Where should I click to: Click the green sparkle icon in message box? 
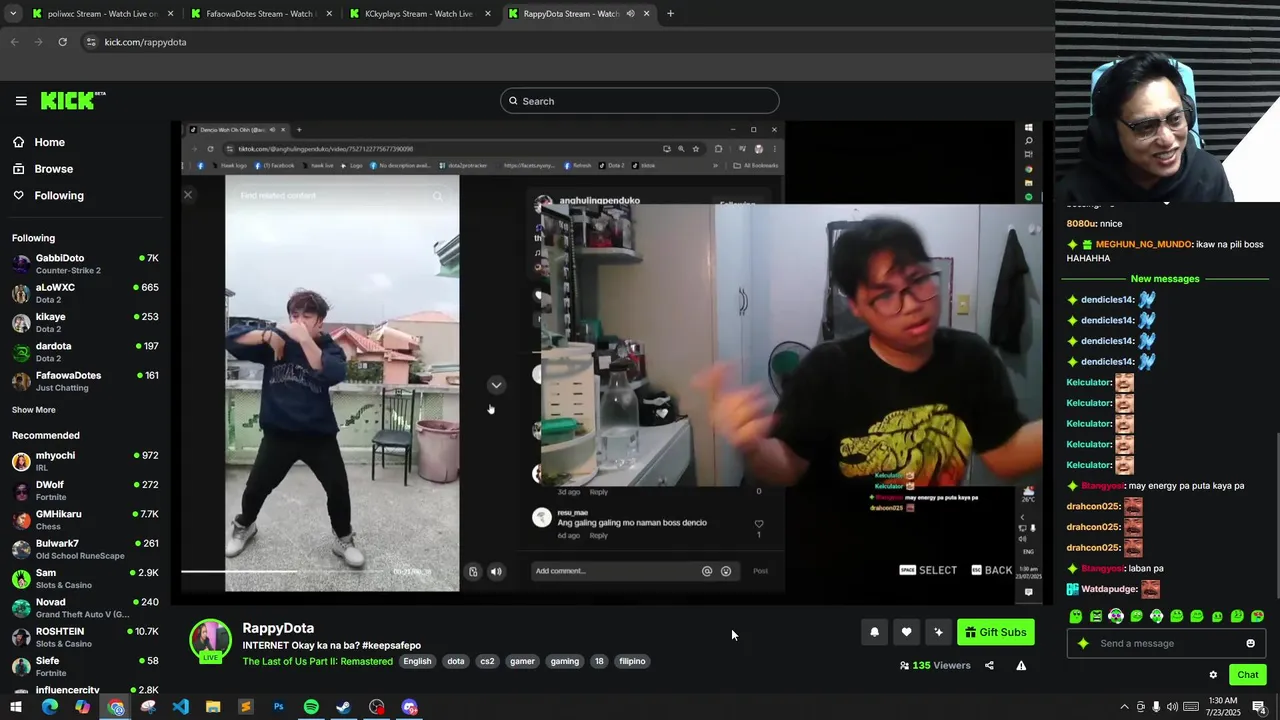(x=1083, y=643)
